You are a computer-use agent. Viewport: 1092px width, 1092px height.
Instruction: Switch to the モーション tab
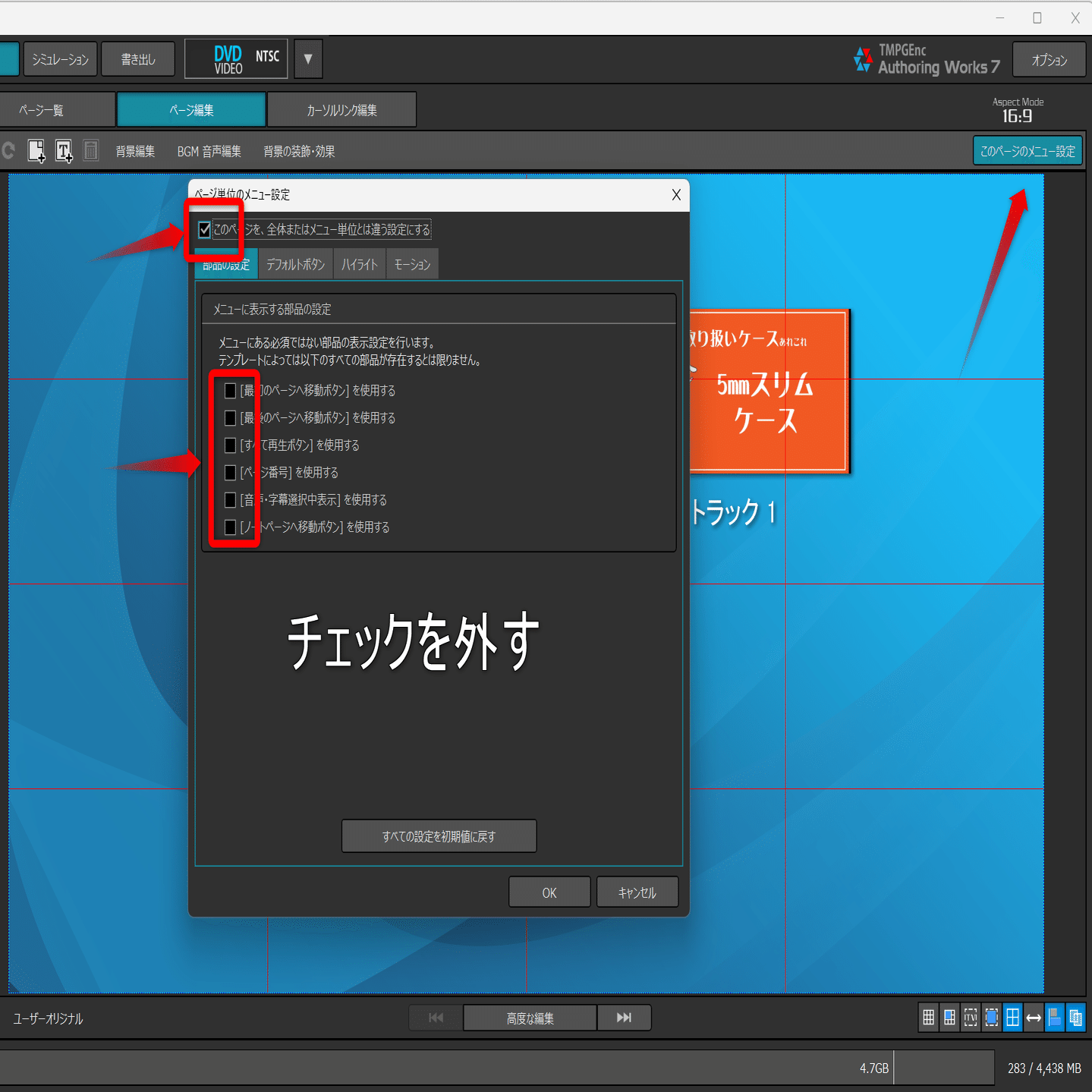(x=412, y=264)
